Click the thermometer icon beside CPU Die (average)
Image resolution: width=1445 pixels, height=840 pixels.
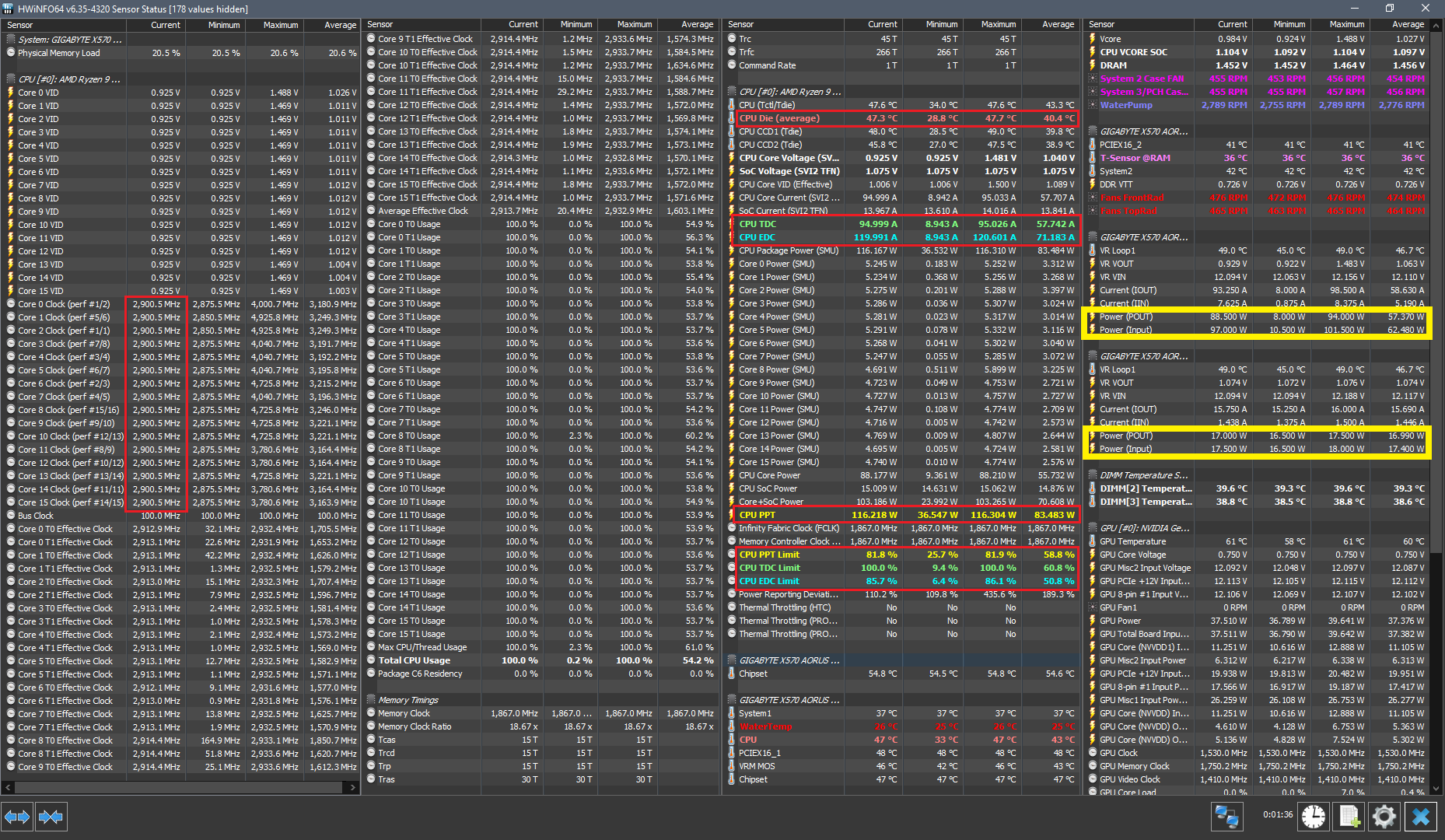[732, 118]
